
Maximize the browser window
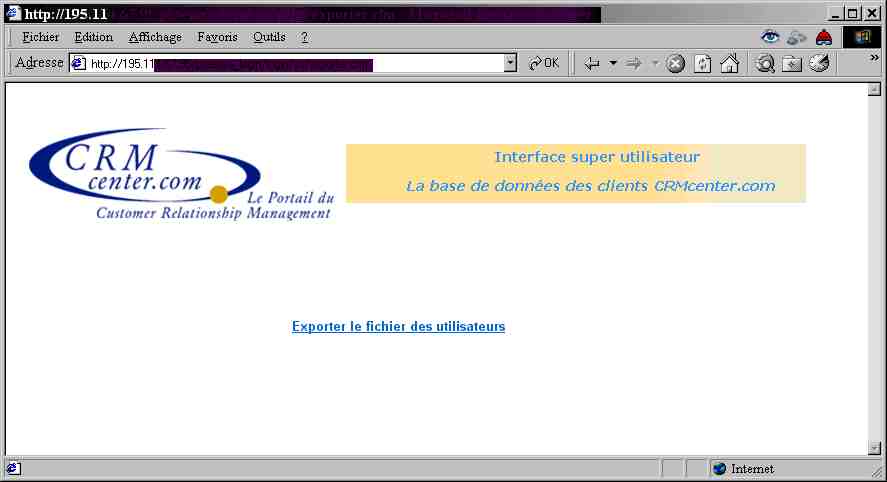852,14
